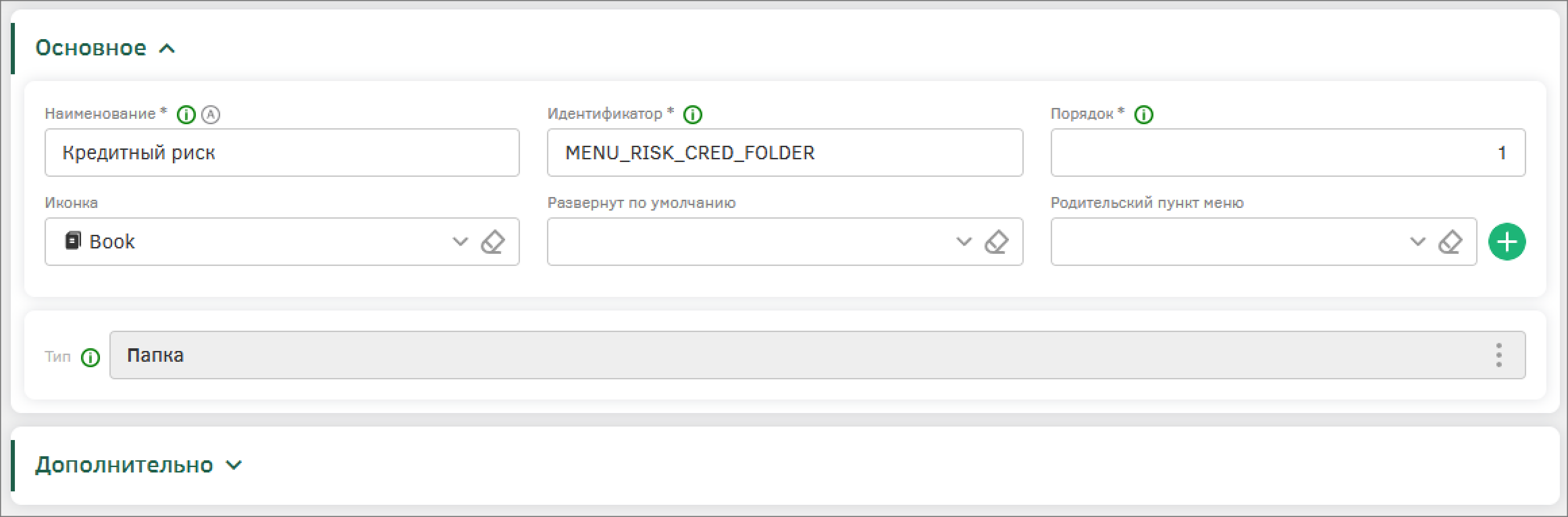
Task: Click the Идентификатор field MENU_RISK_CRED_FOLDER
Action: (785, 153)
